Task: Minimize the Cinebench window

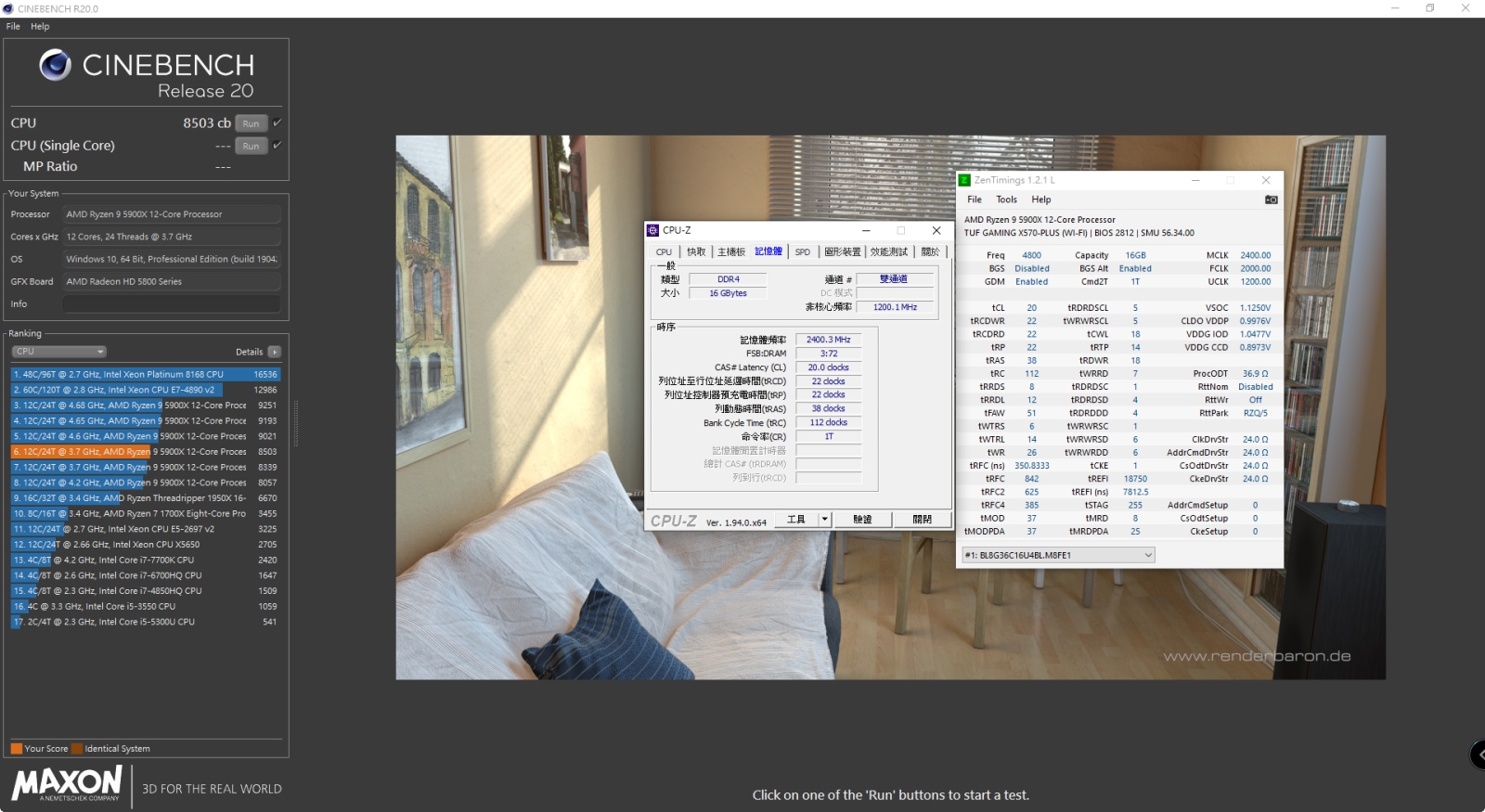Action: click(x=1395, y=8)
